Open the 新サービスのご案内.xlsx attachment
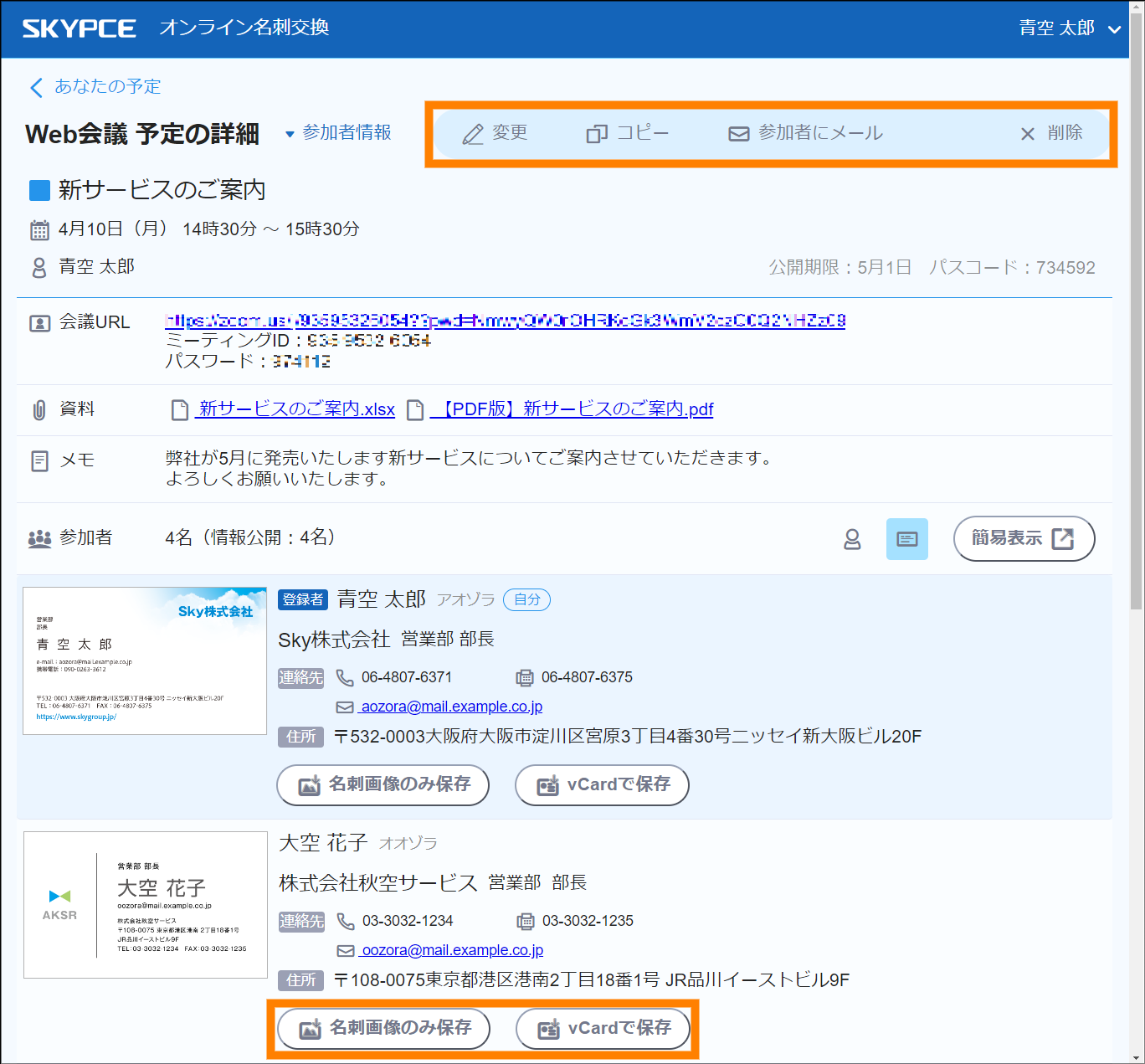Image resolution: width=1145 pixels, height=1064 pixels. coord(295,409)
